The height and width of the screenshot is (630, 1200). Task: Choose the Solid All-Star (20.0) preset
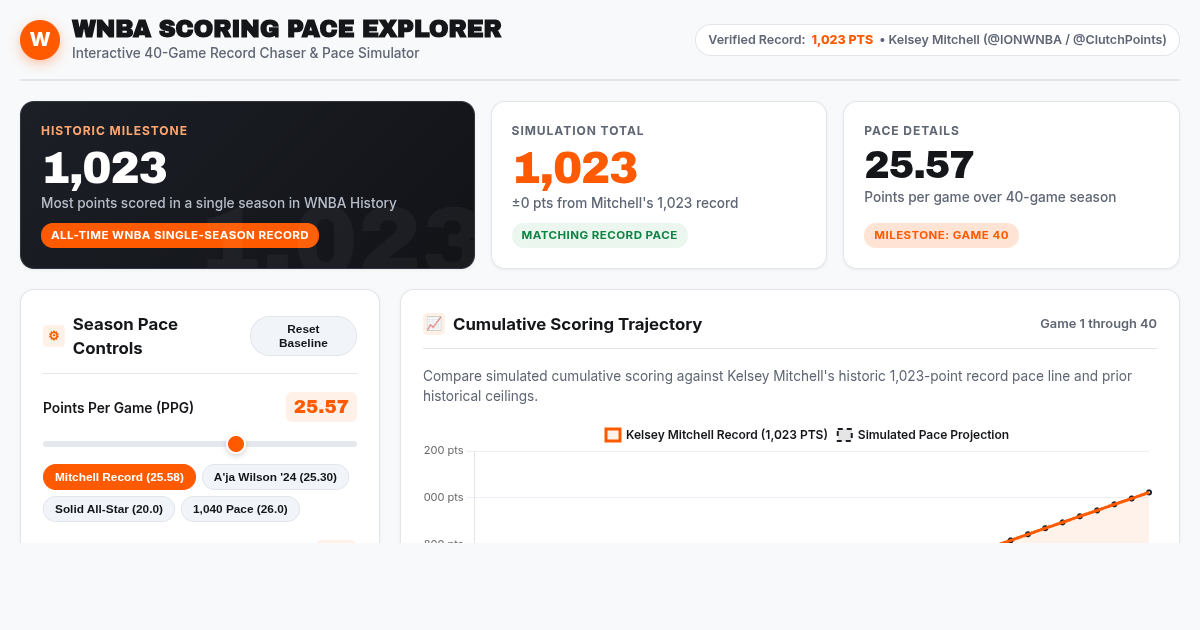[109, 509]
